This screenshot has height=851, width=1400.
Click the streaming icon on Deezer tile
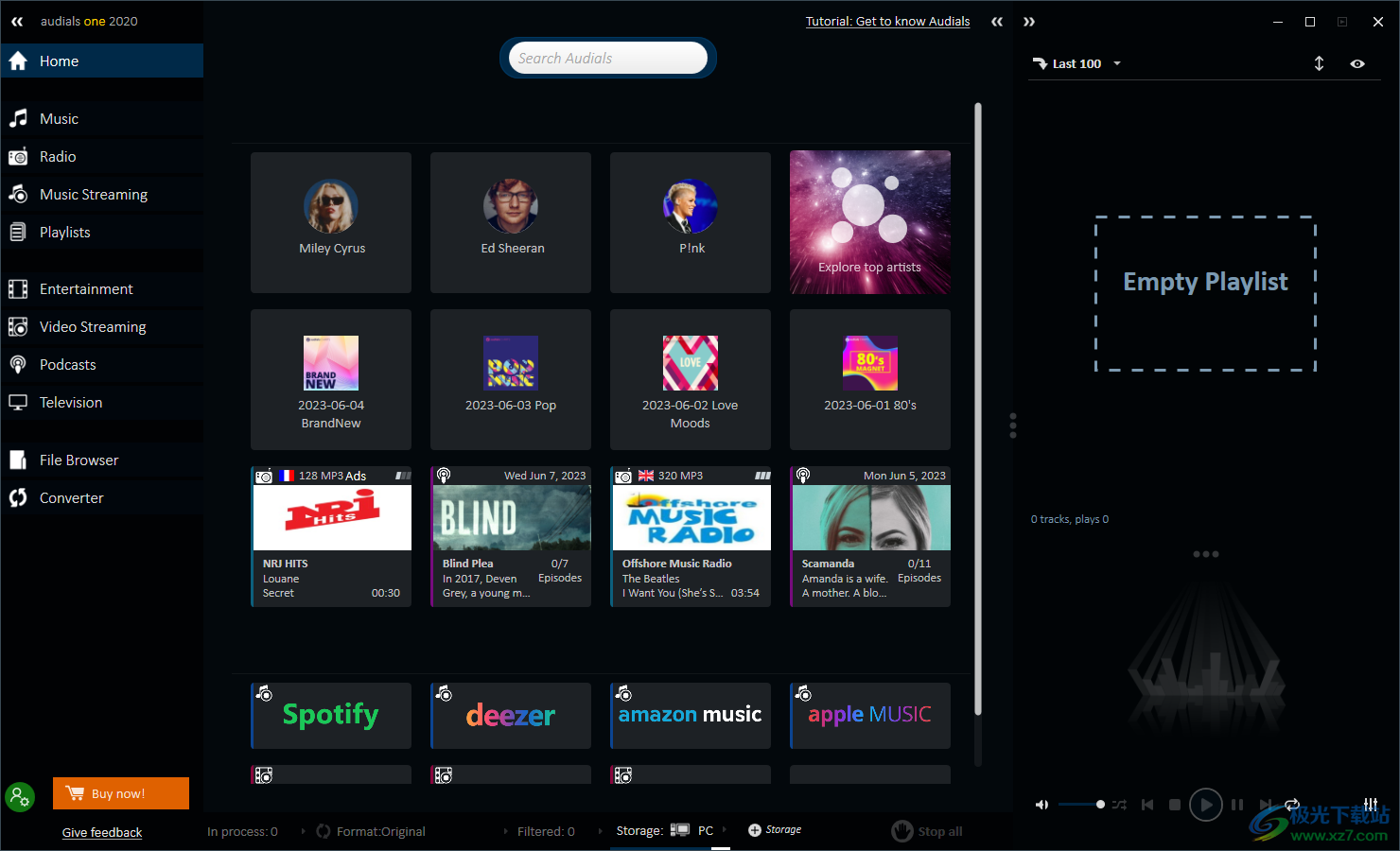[x=444, y=694]
